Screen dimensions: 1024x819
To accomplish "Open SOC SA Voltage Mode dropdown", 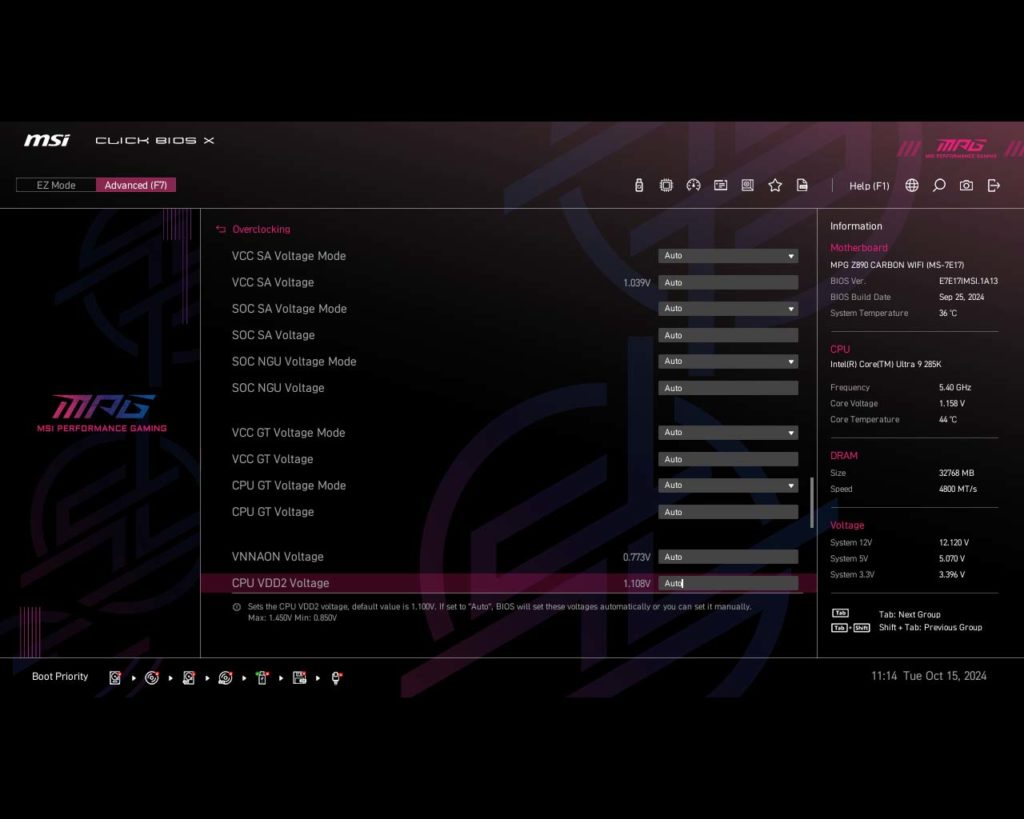I will pyautogui.click(x=728, y=308).
